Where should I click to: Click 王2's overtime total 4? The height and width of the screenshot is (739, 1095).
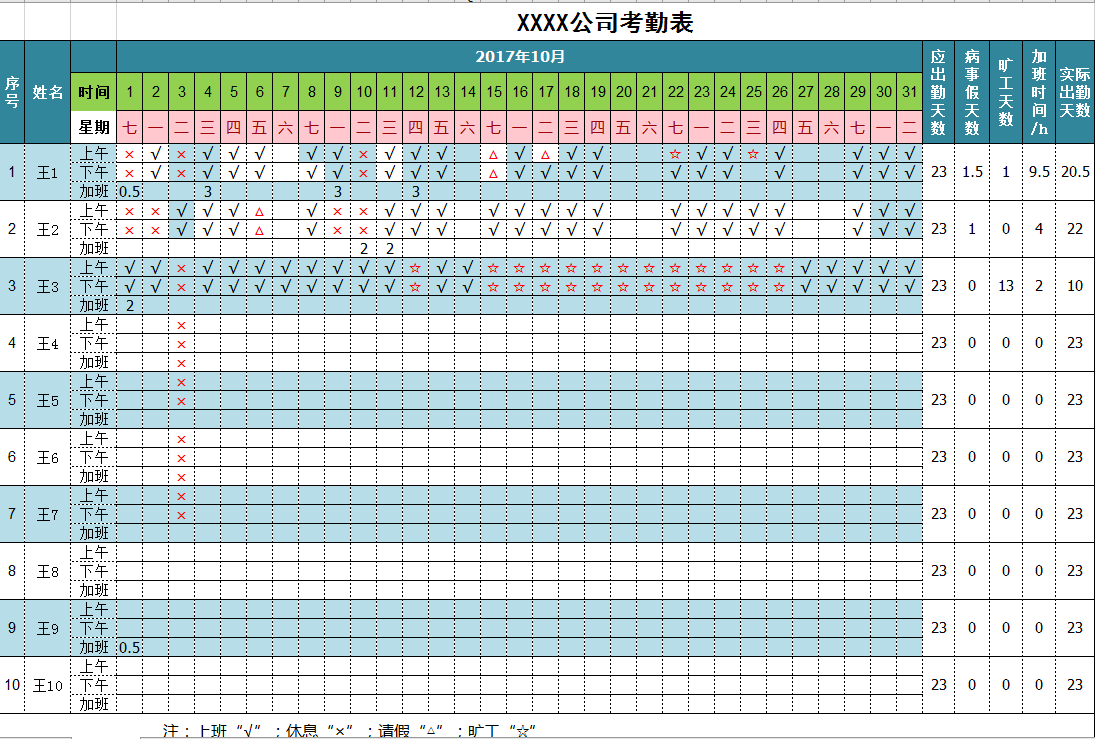tap(1039, 229)
